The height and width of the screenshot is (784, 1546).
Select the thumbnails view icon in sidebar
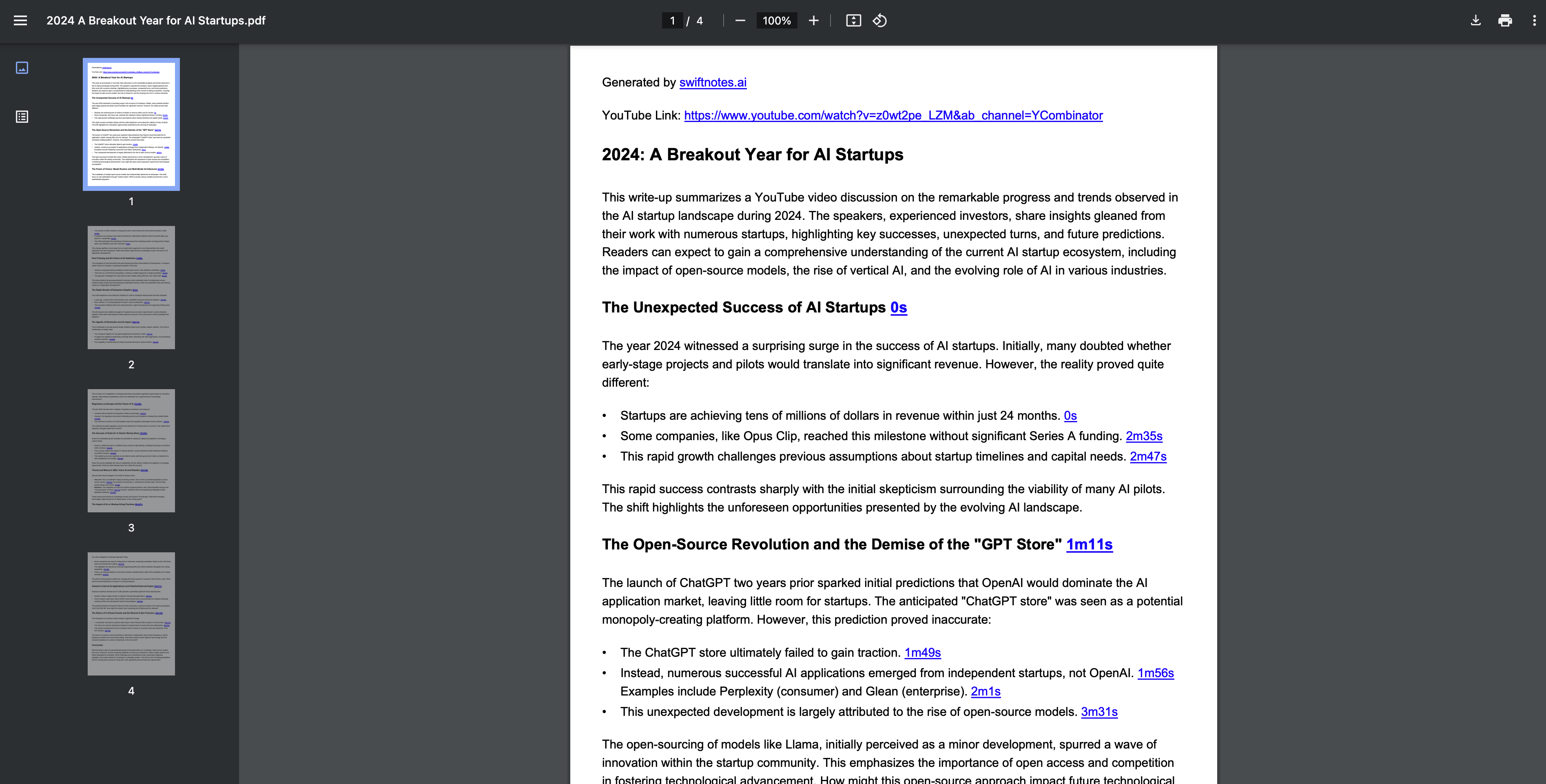(x=22, y=68)
